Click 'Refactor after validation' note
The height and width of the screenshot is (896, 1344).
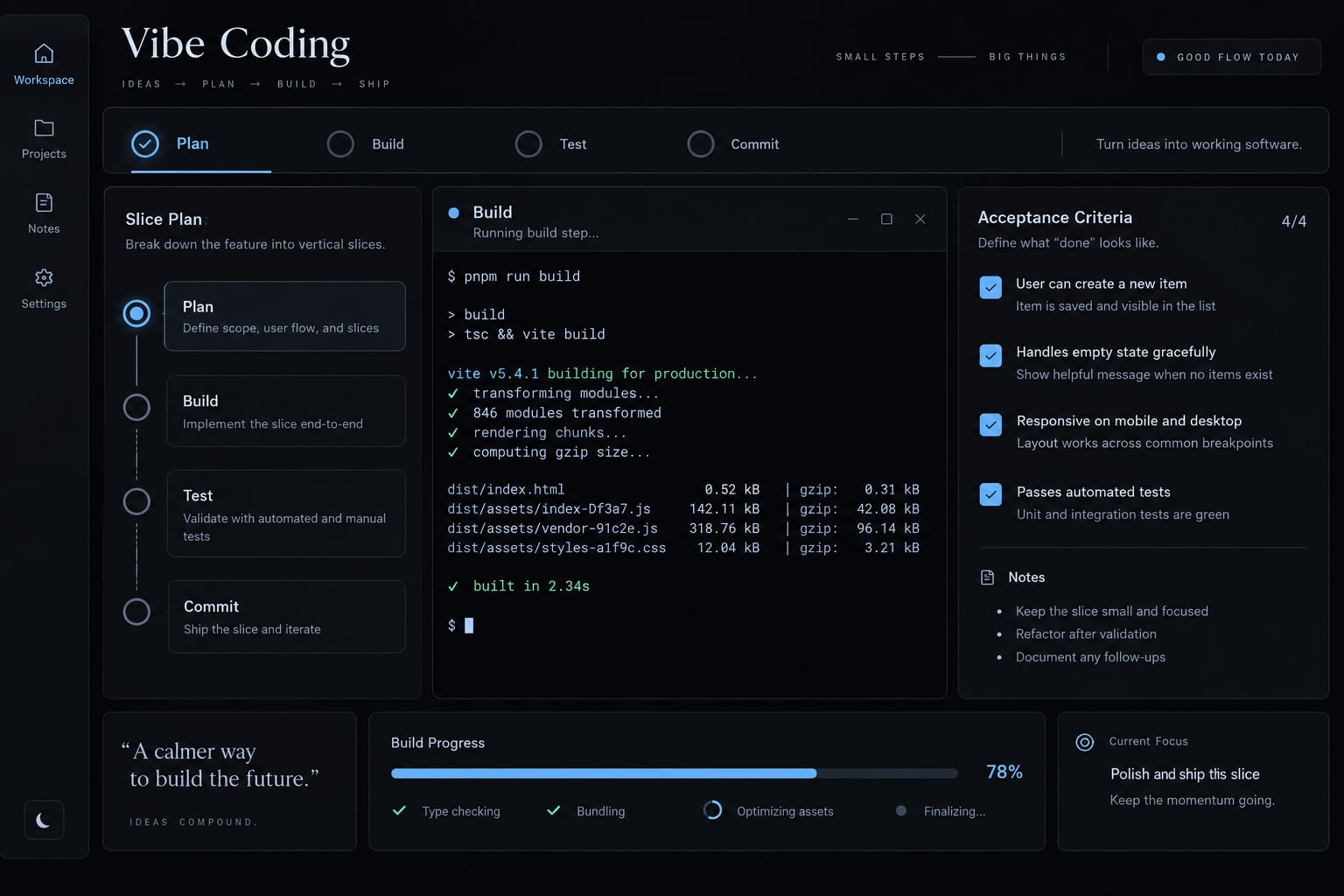coord(1086,633)
